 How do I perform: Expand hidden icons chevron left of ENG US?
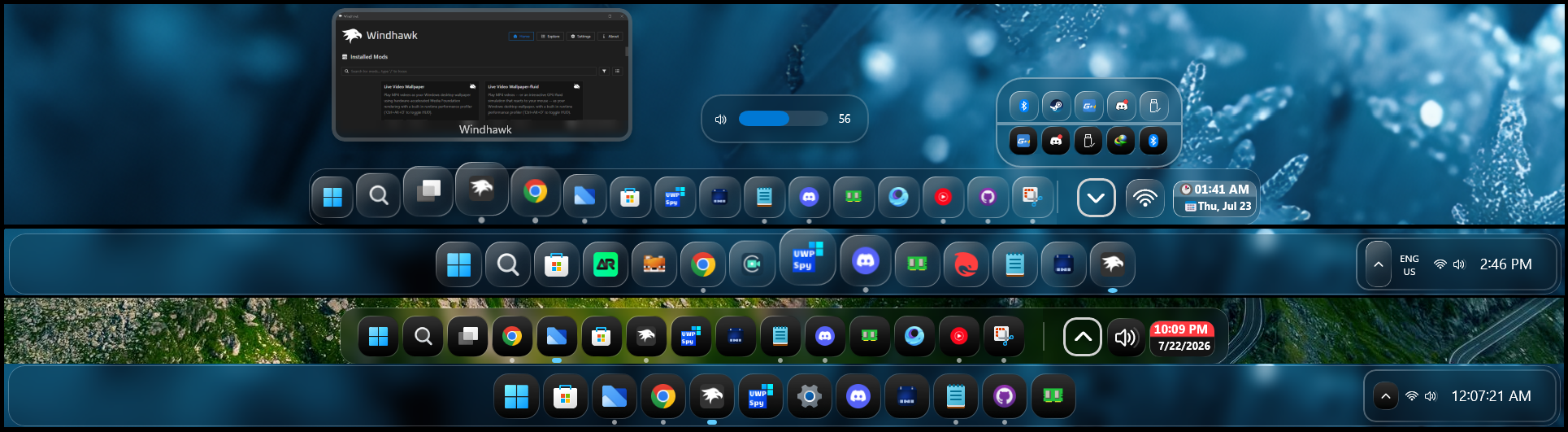coord(1378,264)
